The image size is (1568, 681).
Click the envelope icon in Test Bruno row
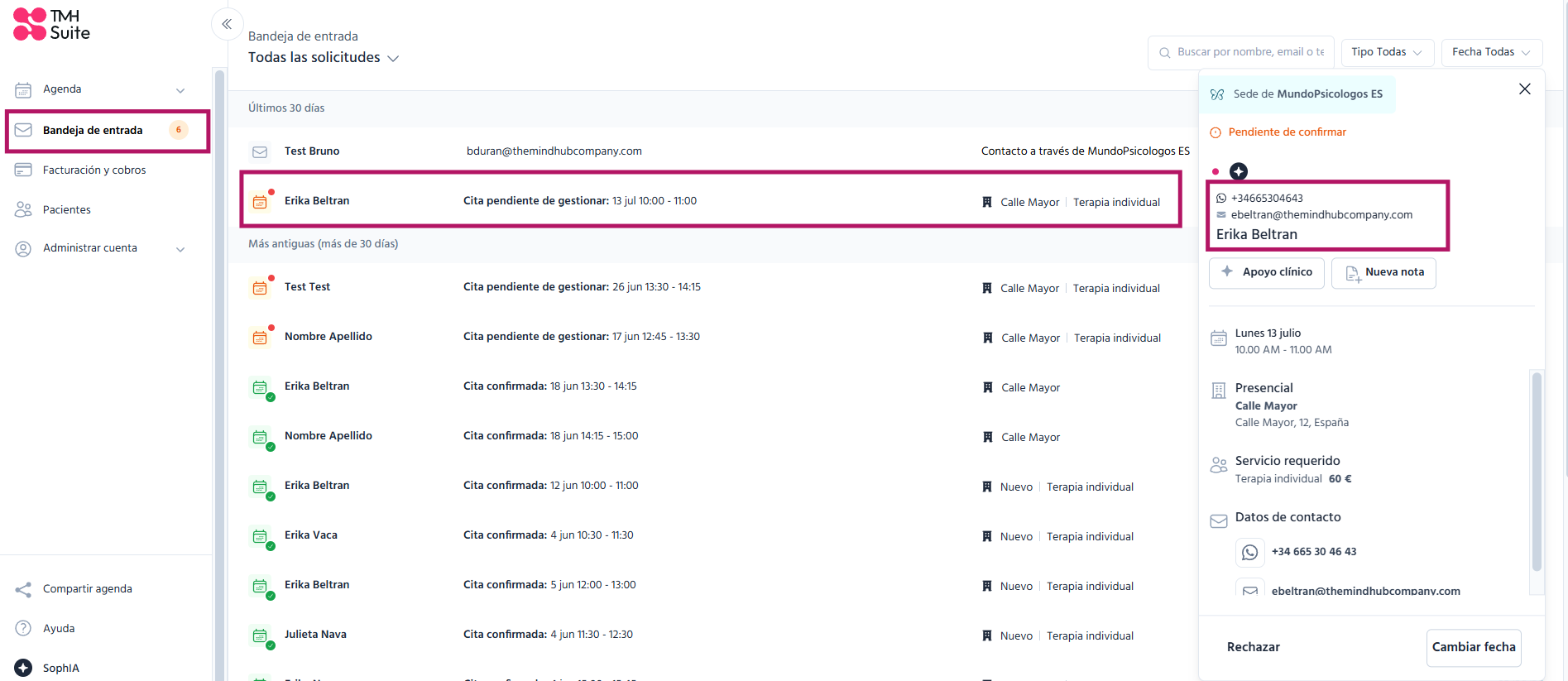point(260,151)
